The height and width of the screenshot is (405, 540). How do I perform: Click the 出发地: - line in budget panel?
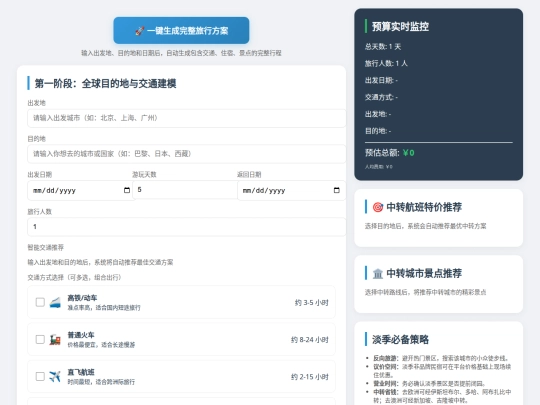[378, 114]
